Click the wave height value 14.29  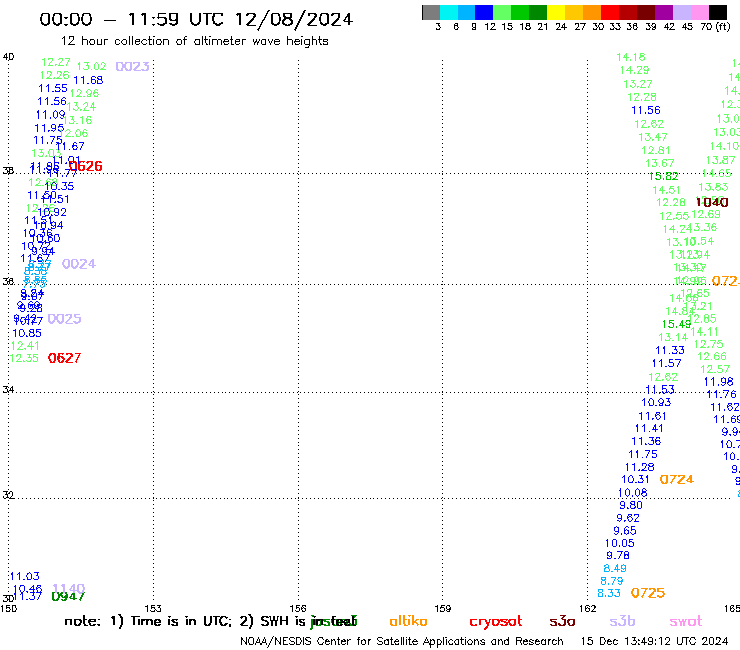[634, 70]
